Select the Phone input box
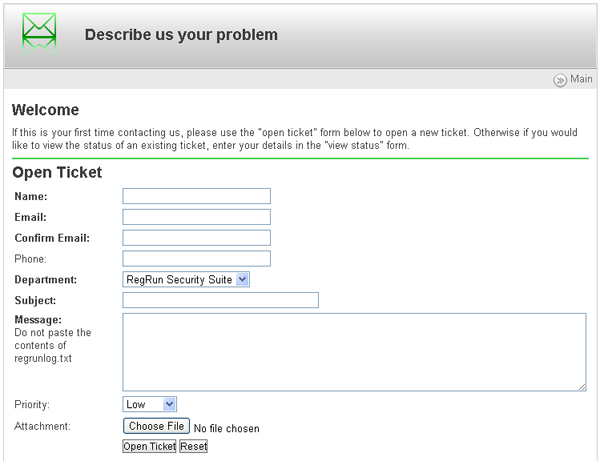The image size is (600, 461). (196, 259)
